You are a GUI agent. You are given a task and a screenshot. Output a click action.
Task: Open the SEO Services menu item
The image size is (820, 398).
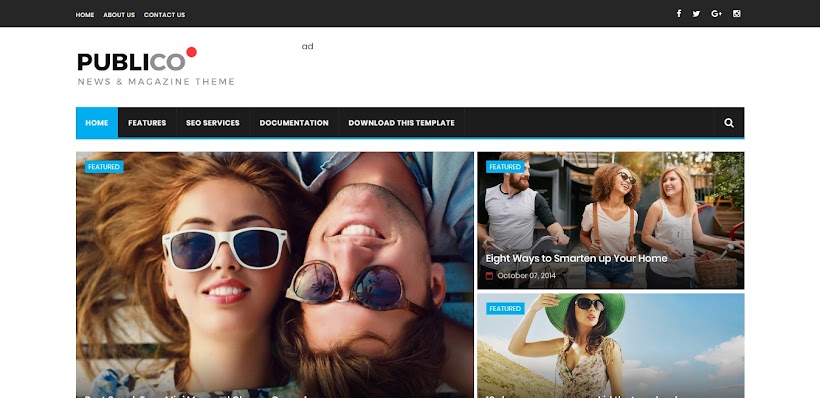213,123
